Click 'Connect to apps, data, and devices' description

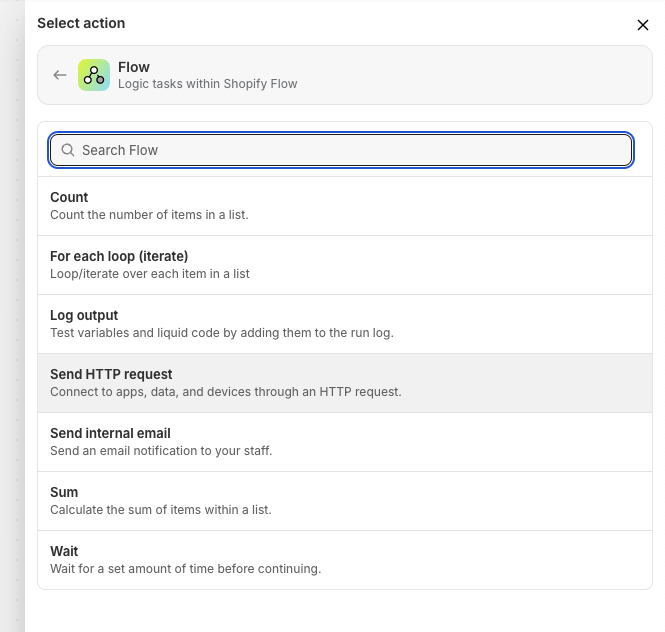tap(225, 392)
